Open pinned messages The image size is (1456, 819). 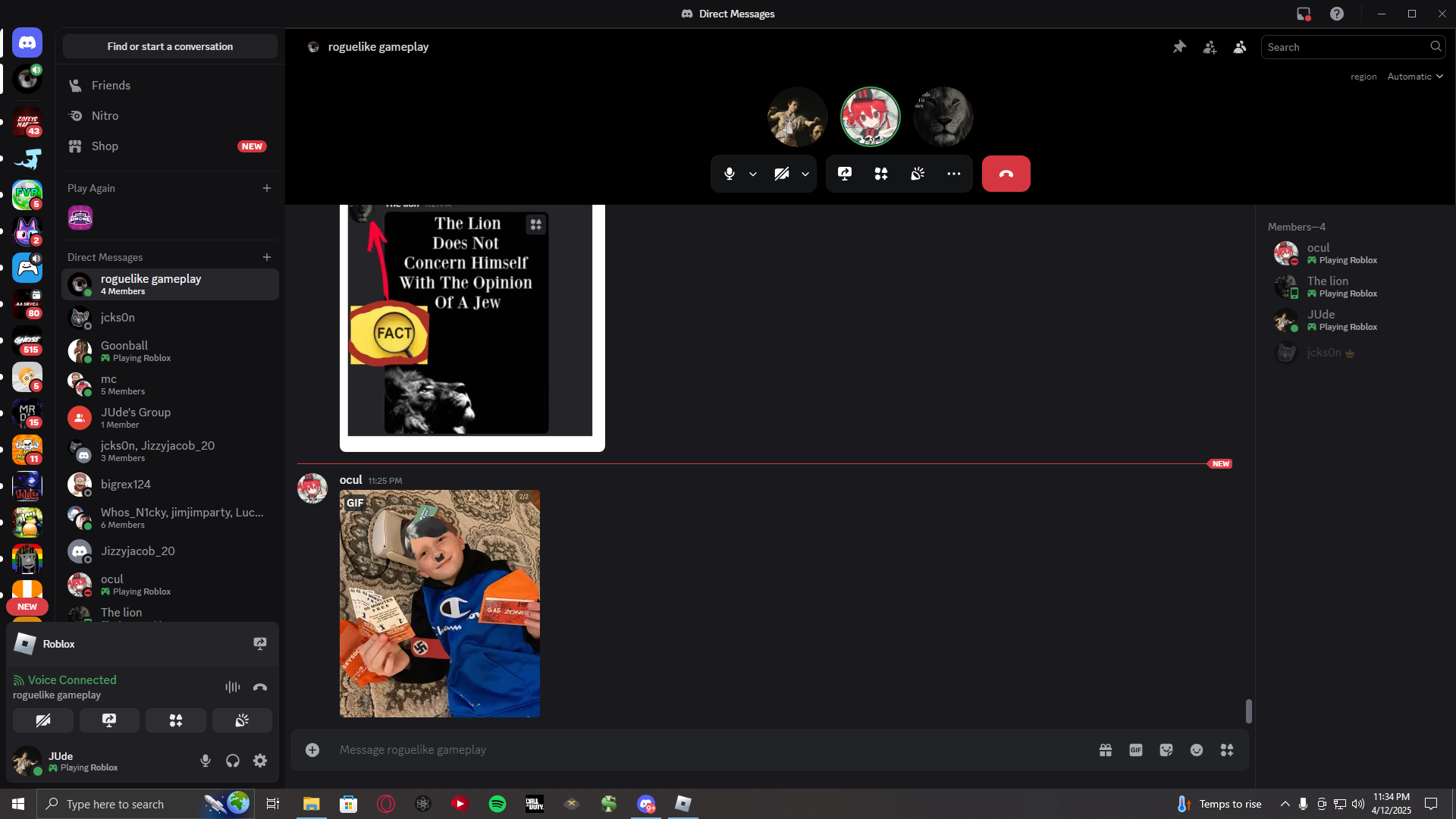pos(1179,47)
